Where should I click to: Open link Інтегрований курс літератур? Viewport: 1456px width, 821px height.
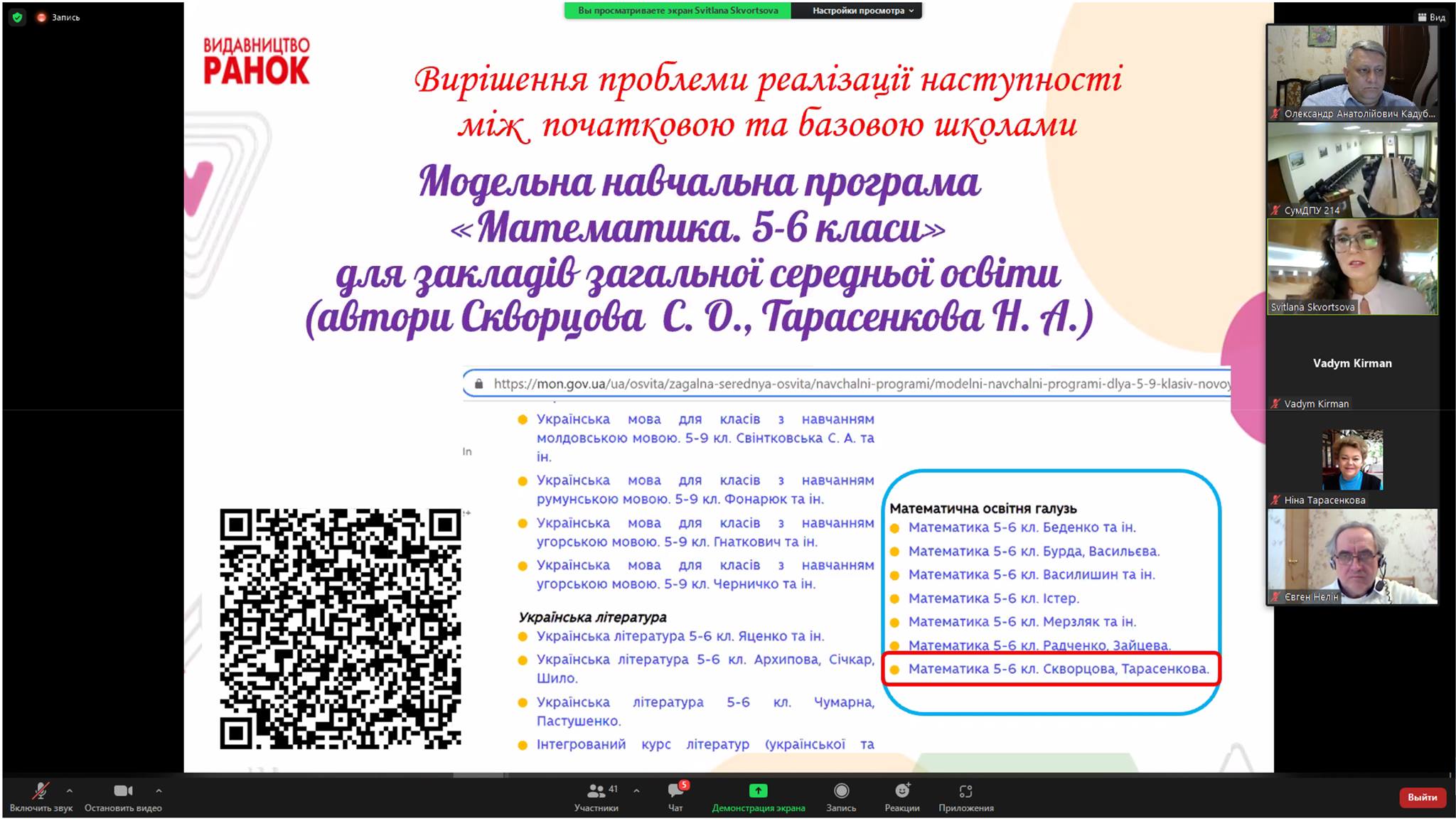click(705, 744)
